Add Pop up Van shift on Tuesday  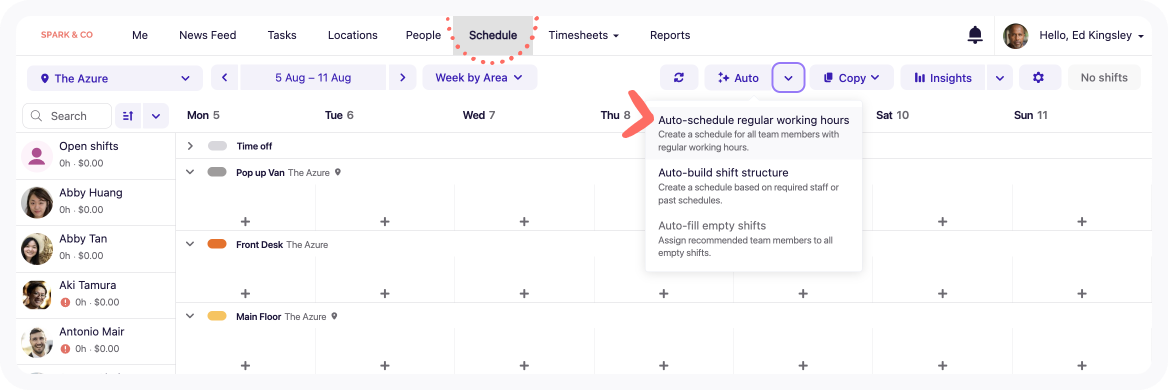coord(384,221)
